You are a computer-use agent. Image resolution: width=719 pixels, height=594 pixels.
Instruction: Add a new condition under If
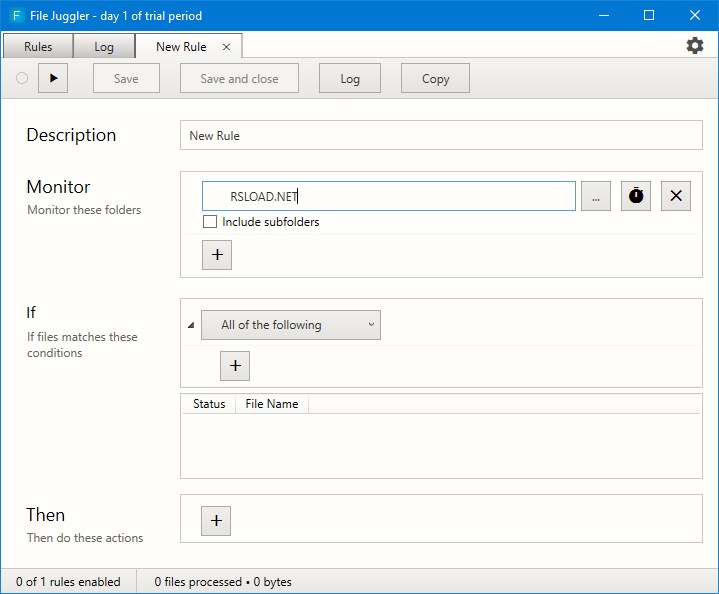point(235,366)
